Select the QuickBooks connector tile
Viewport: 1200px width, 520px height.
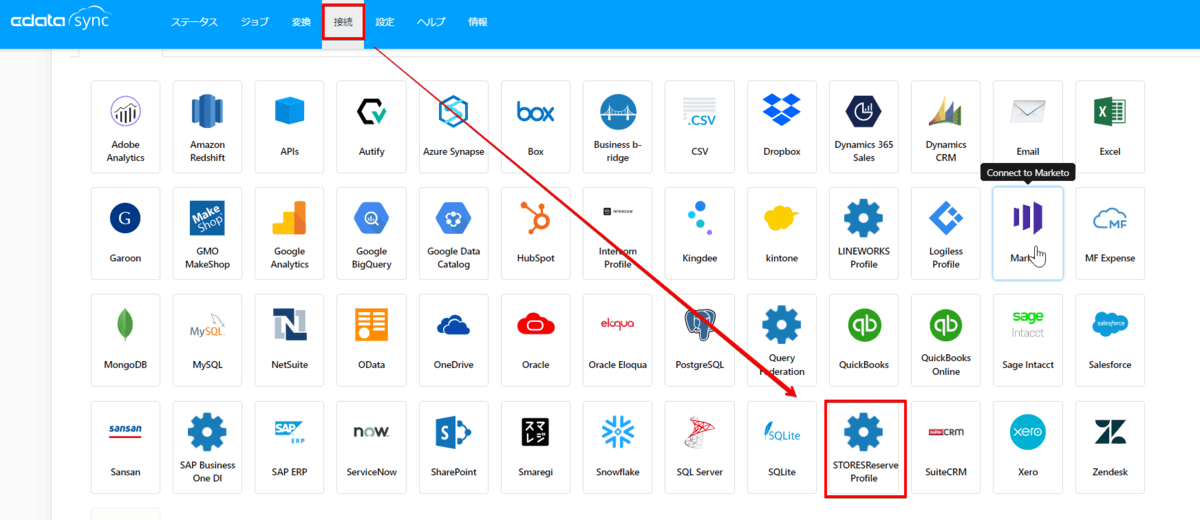[863, 340]
